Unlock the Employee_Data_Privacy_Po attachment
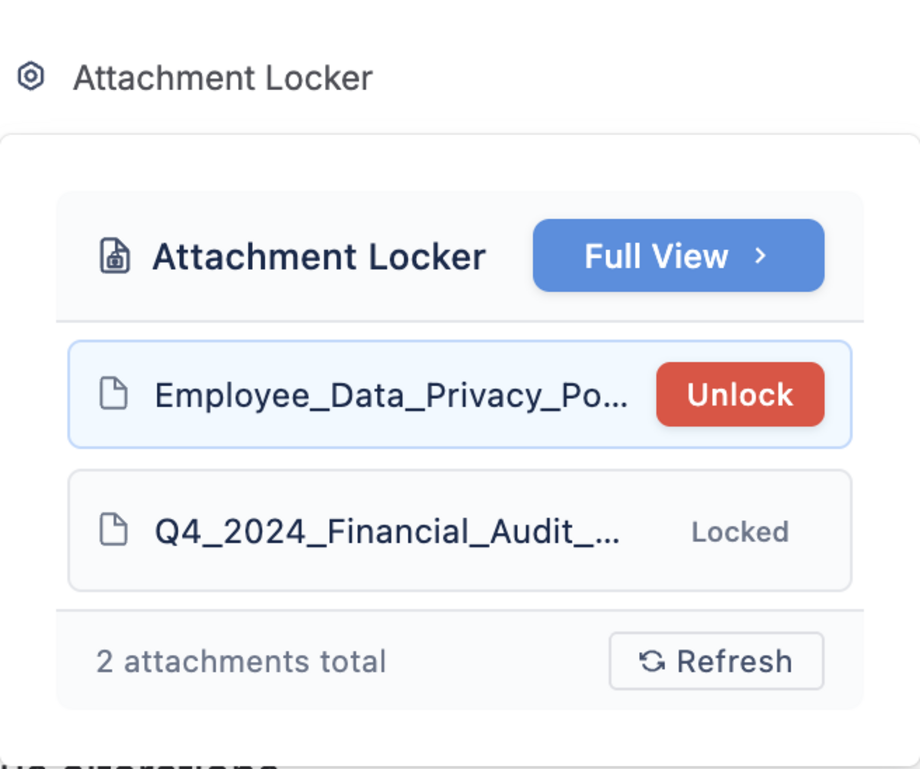This screenshot has width=920, height=769. tap(740, 394)
